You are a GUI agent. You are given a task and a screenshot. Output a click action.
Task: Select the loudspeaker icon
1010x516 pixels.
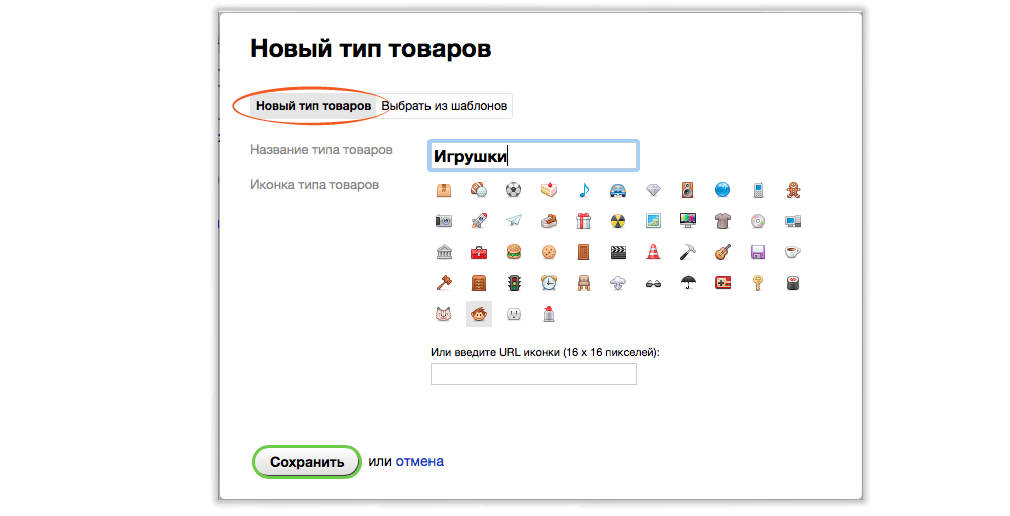(x=688, y=190)
